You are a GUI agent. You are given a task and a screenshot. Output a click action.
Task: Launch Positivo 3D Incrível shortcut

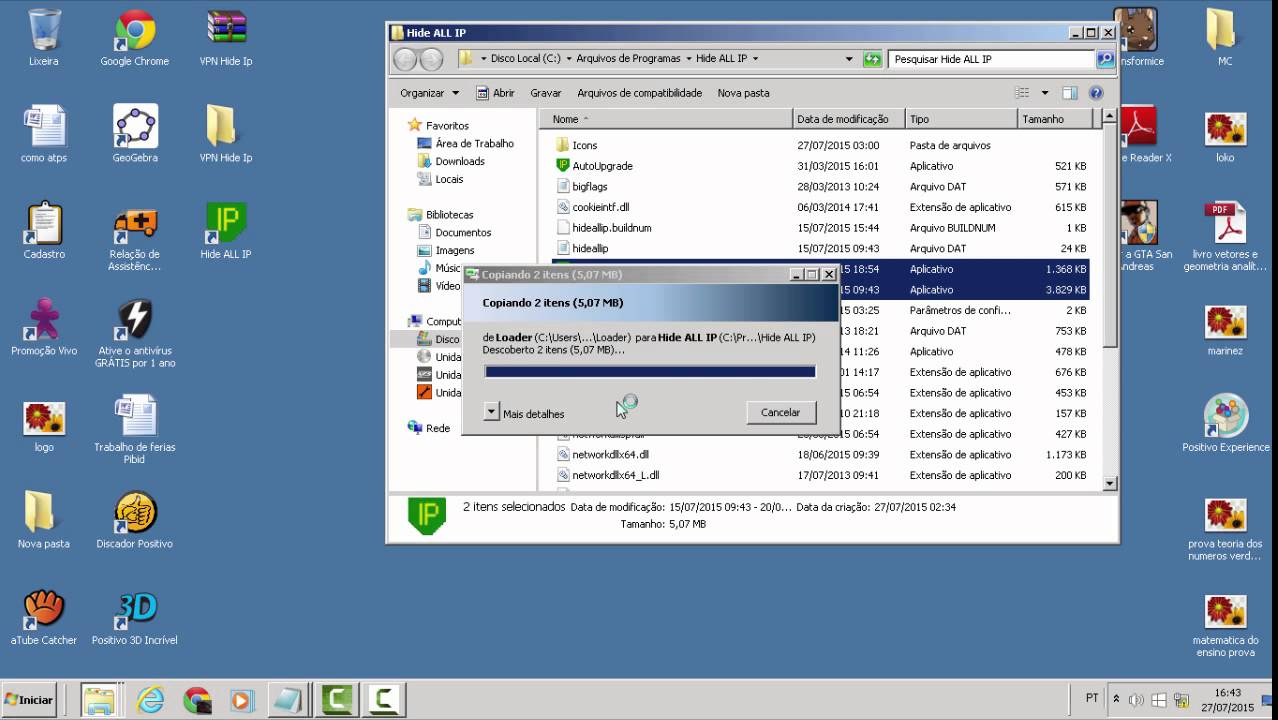(135, 618)
